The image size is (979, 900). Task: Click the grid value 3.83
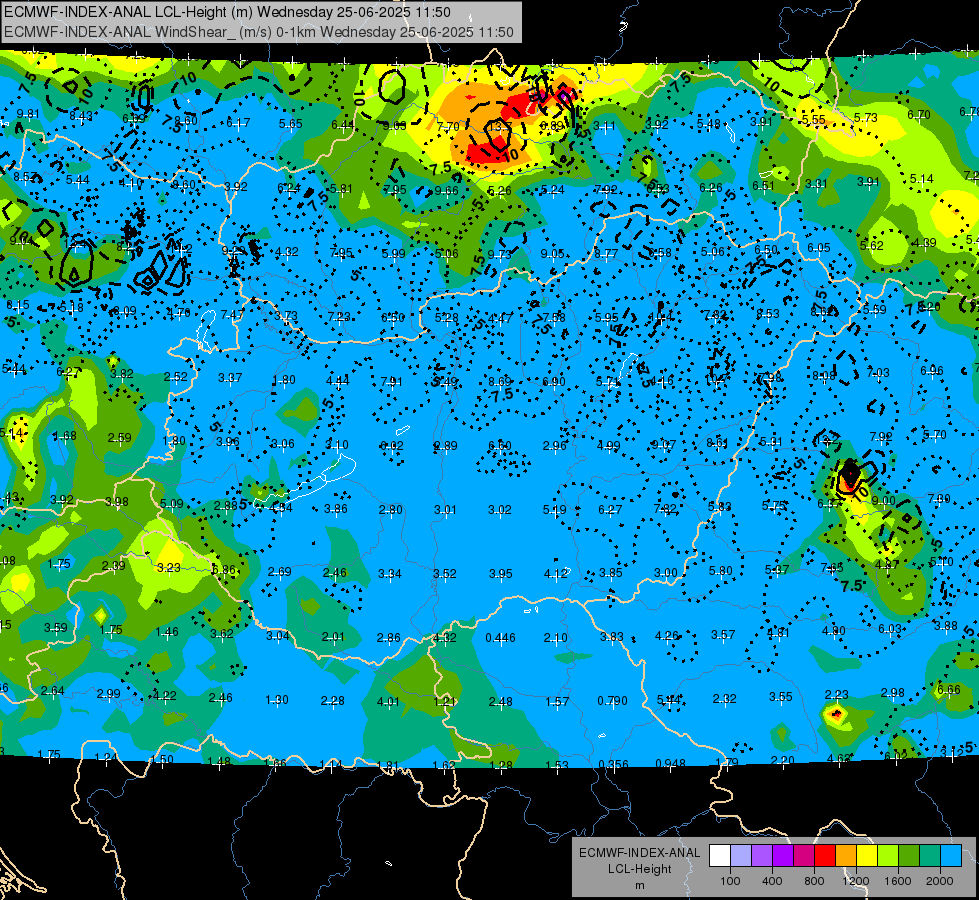pyautogui.click(x=612, y=636)
